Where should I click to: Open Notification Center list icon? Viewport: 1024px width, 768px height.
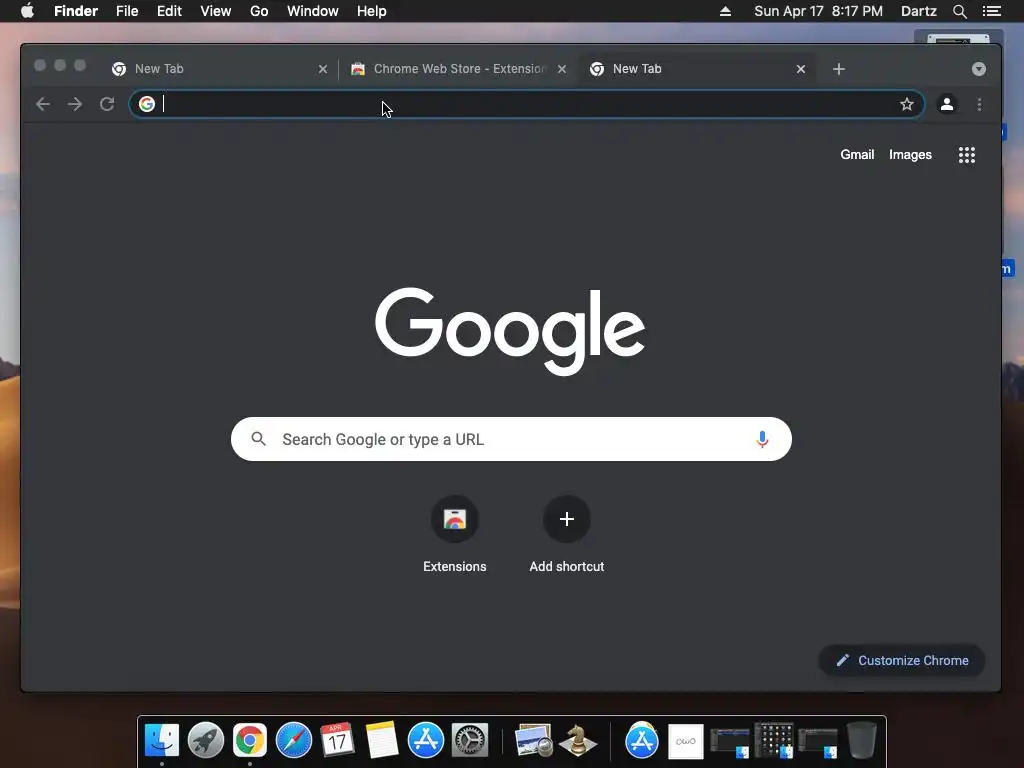991,11
